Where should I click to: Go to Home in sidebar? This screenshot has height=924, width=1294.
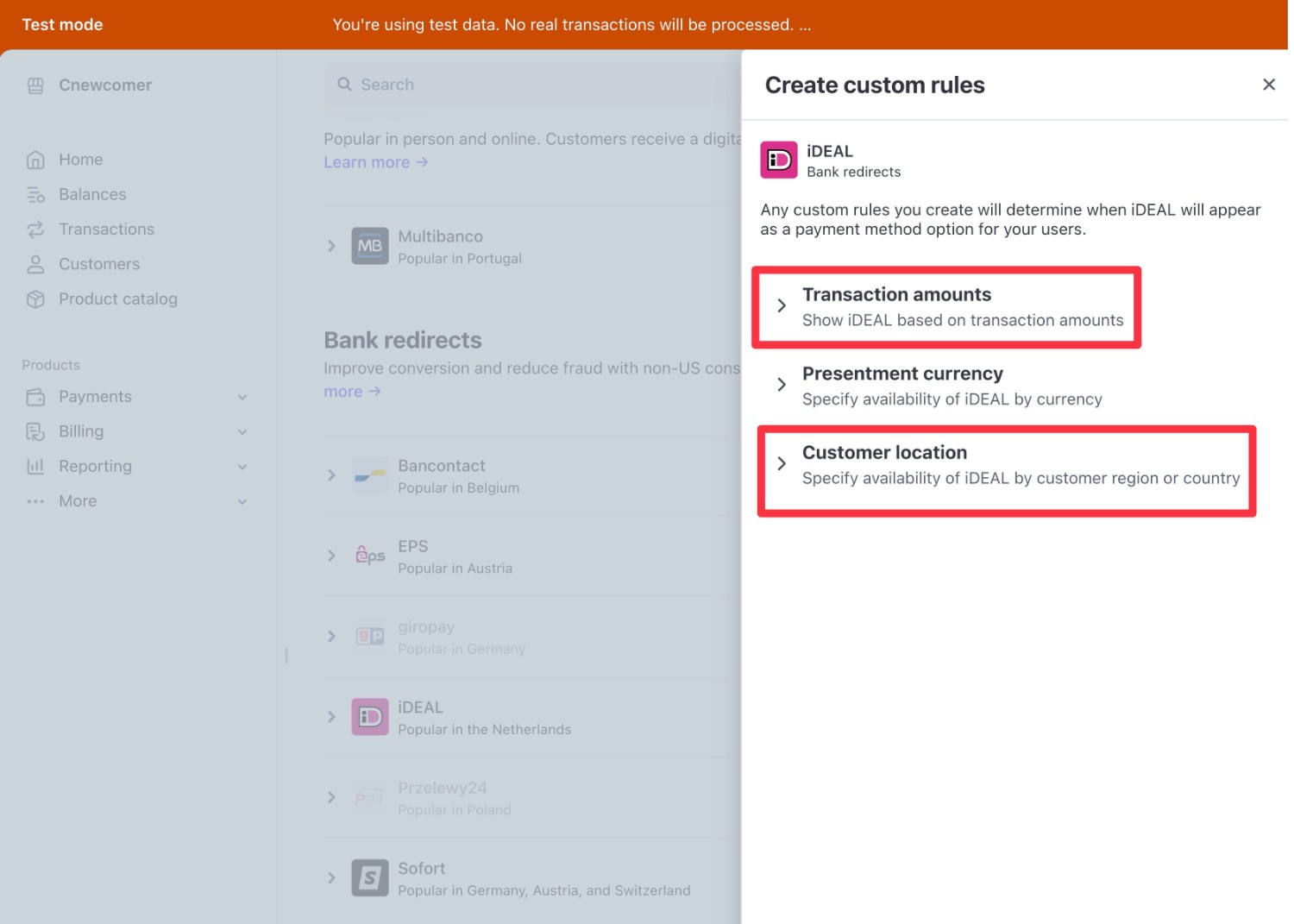[80, 160]
